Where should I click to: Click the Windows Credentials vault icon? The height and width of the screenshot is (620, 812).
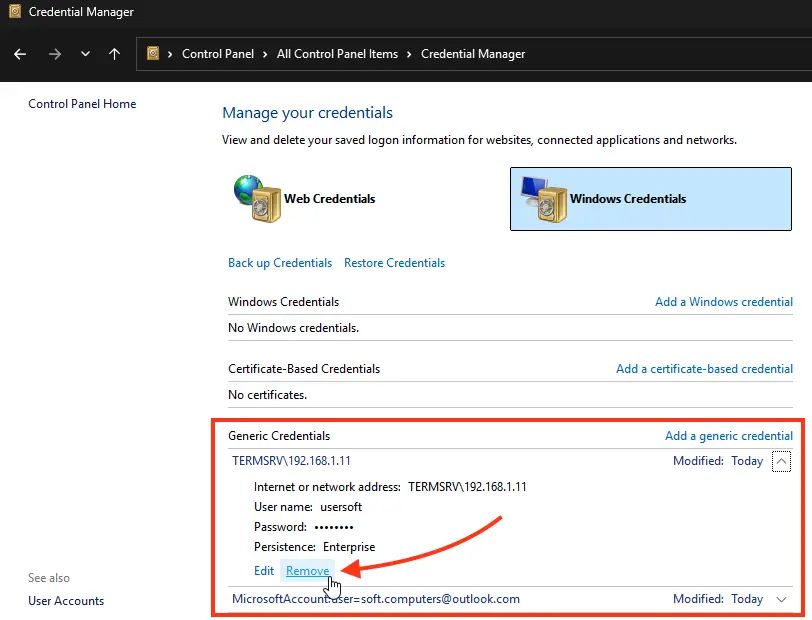[x=543, y=198]
